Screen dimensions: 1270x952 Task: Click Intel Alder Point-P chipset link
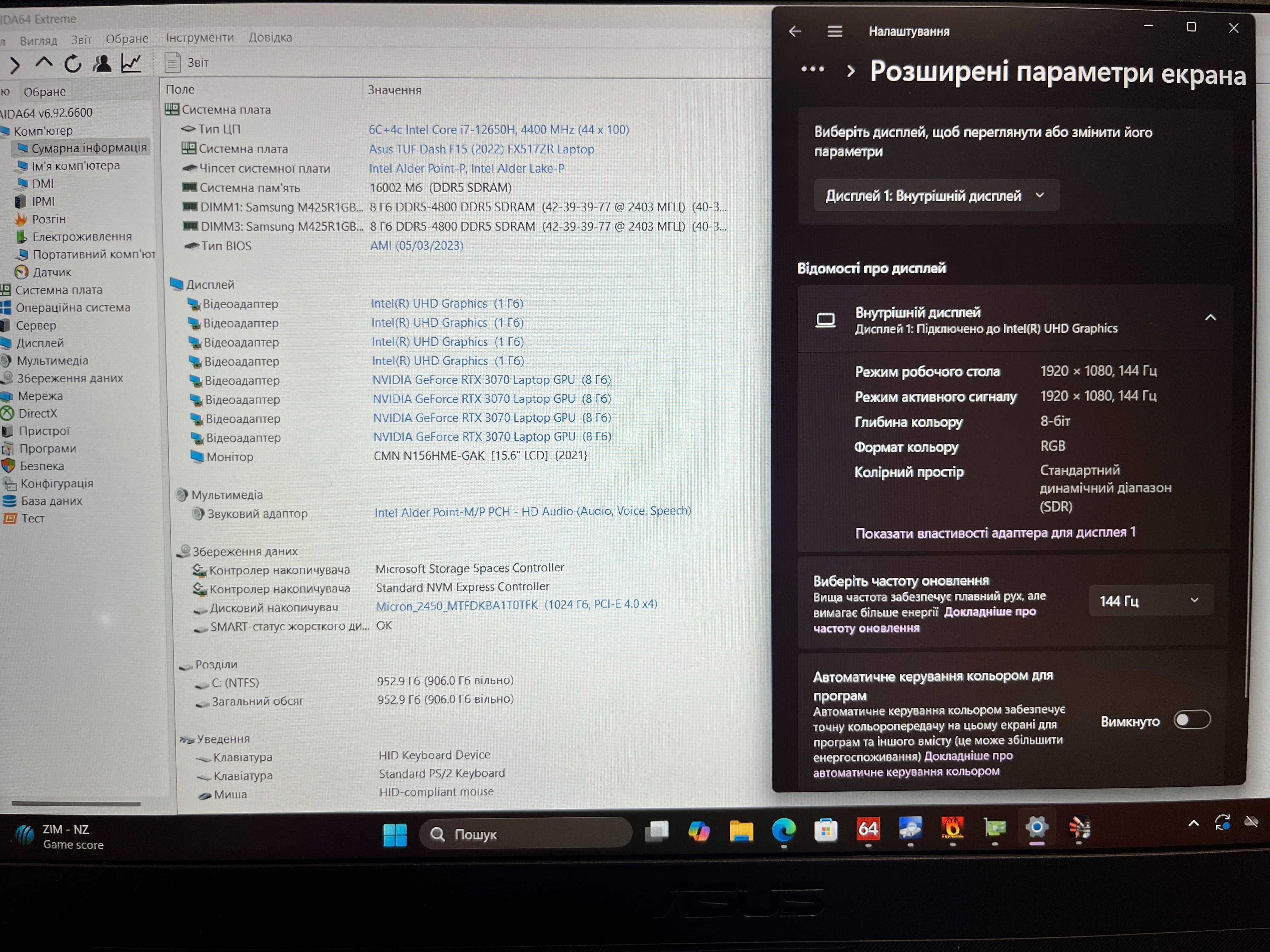pos(466,168)
